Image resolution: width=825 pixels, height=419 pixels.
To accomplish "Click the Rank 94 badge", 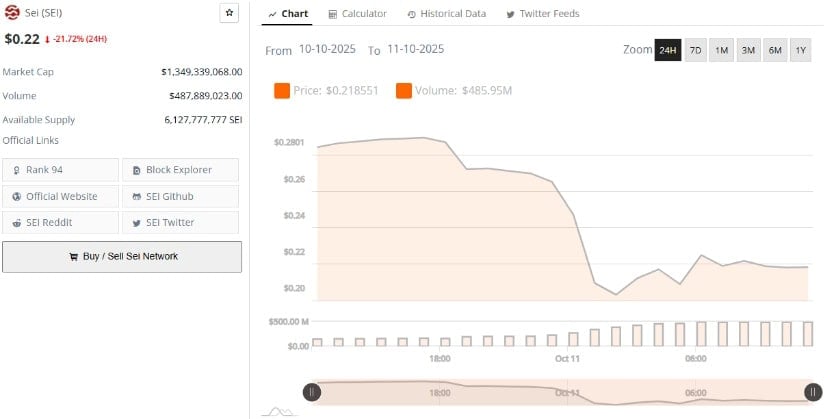I will click(x=60, y=170).
